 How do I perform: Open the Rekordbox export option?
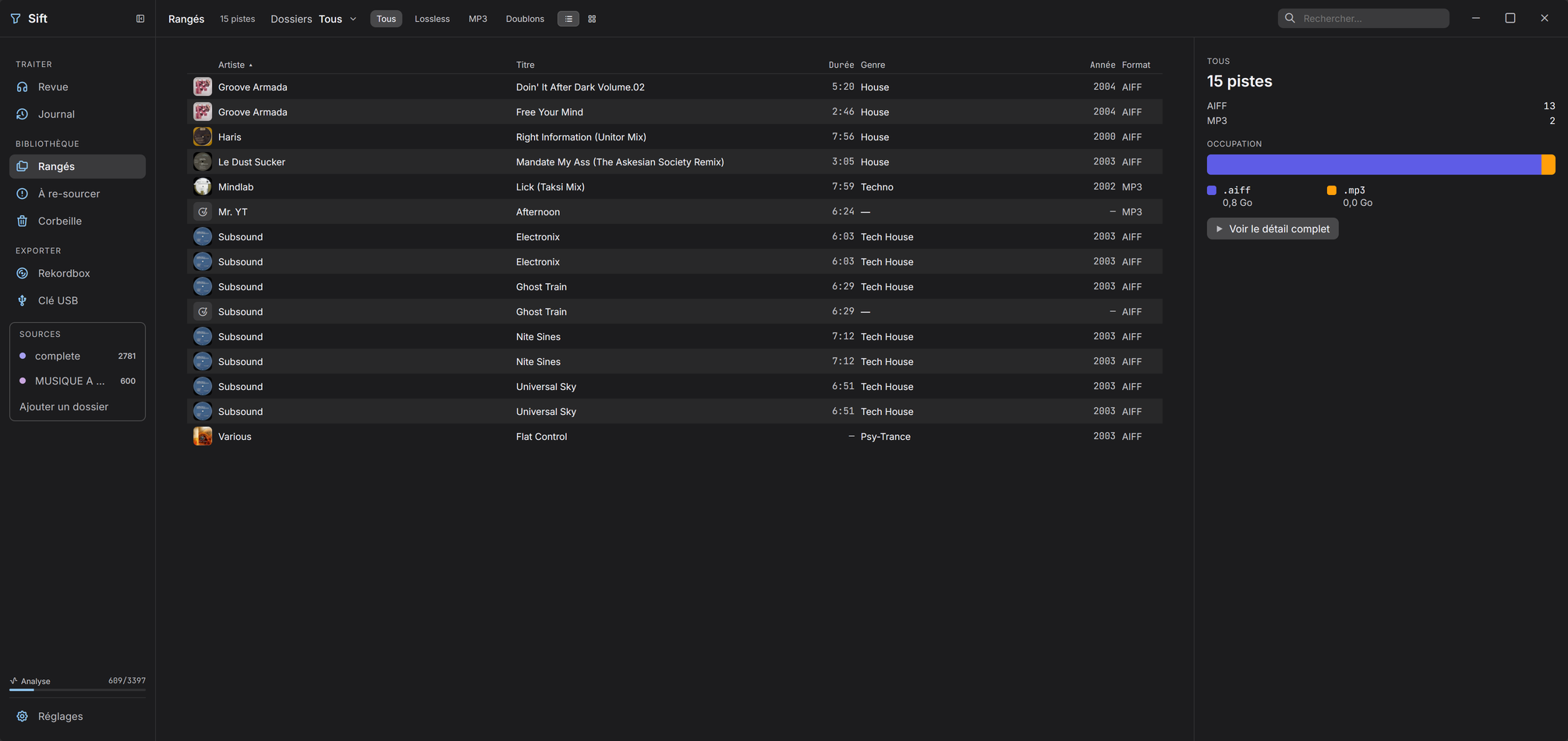tap(77, 273)
